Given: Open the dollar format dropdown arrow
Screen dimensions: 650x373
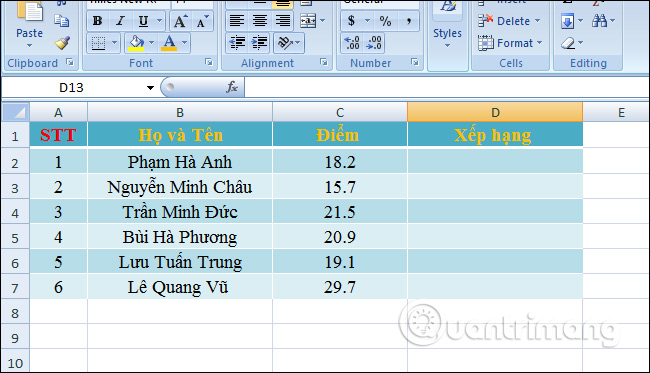Looking at the screenshot, I should pyautogui.click(x=367, y=21).
